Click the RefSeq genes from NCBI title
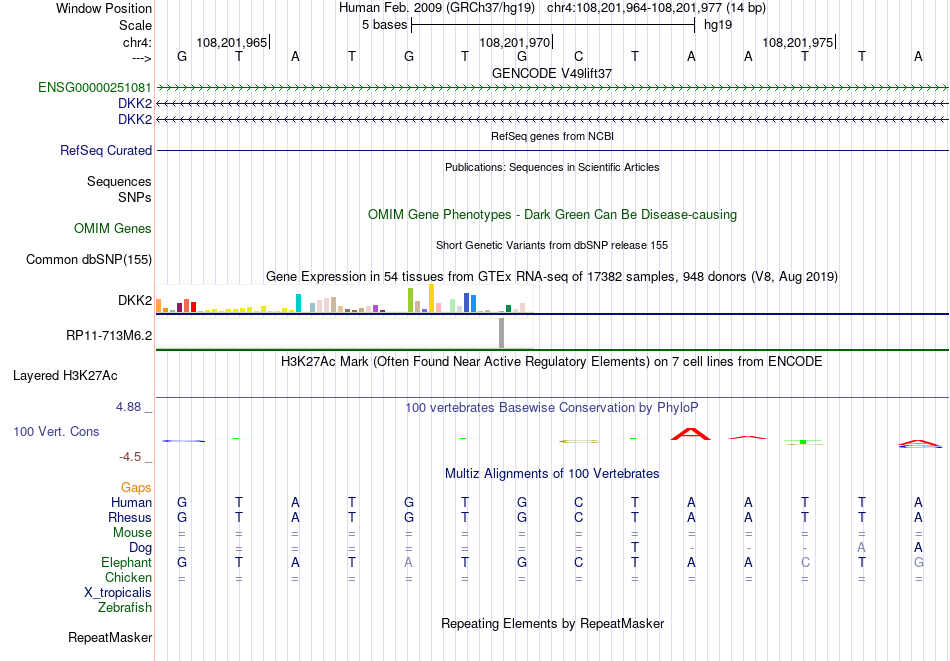Screen dimensions: 950x661 [552, 136]
